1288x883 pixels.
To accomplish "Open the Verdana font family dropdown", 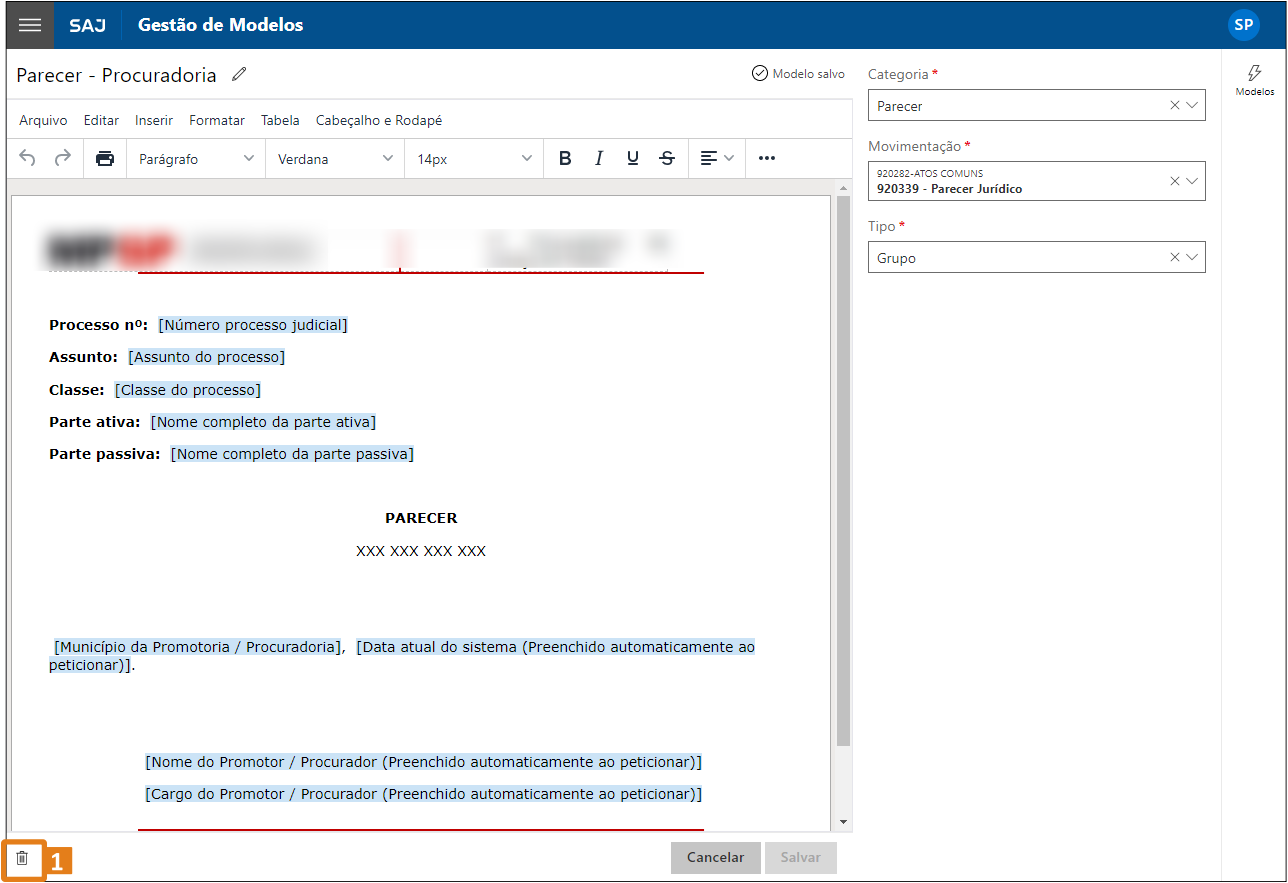I will [x=335, y=159].
